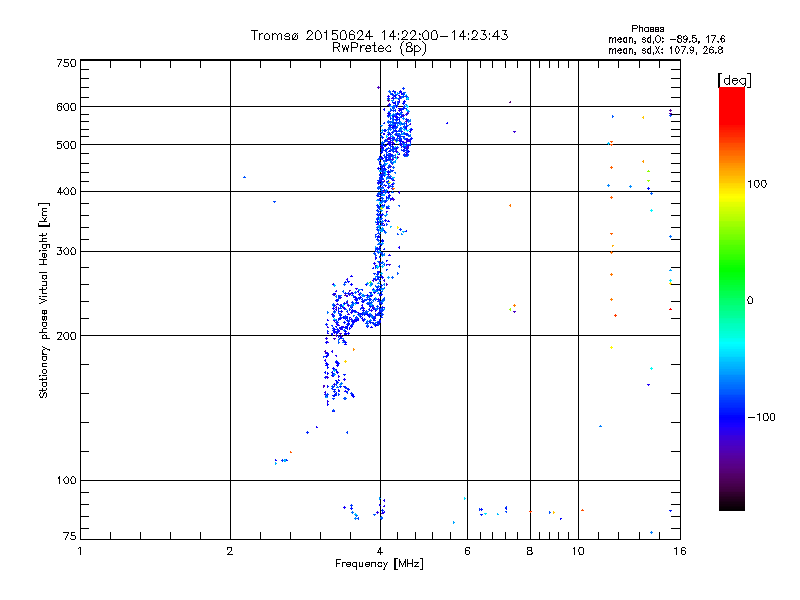The width and height of the screenshot is (800, 600).
Task: Click the x-axis tick label '1'
Action: [80, 551]
